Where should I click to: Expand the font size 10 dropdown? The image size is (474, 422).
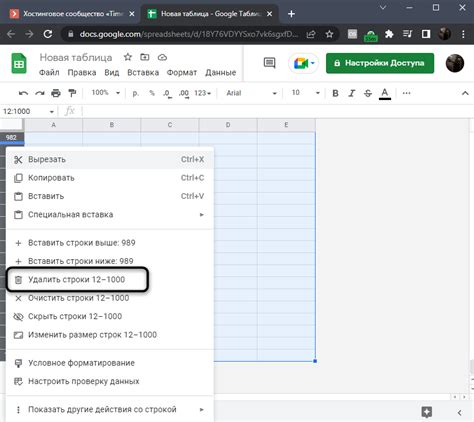(306, 93)
